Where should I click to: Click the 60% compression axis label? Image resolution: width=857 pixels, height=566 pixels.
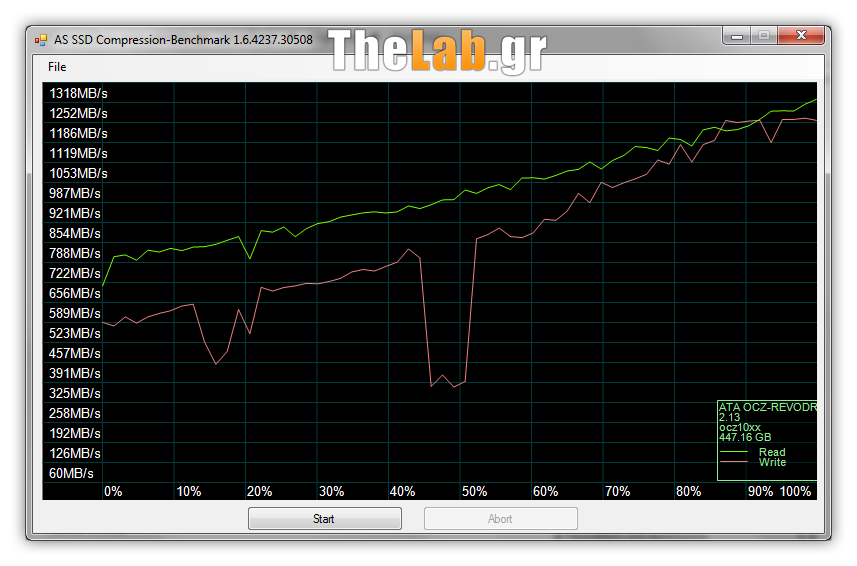coord(545,491)
